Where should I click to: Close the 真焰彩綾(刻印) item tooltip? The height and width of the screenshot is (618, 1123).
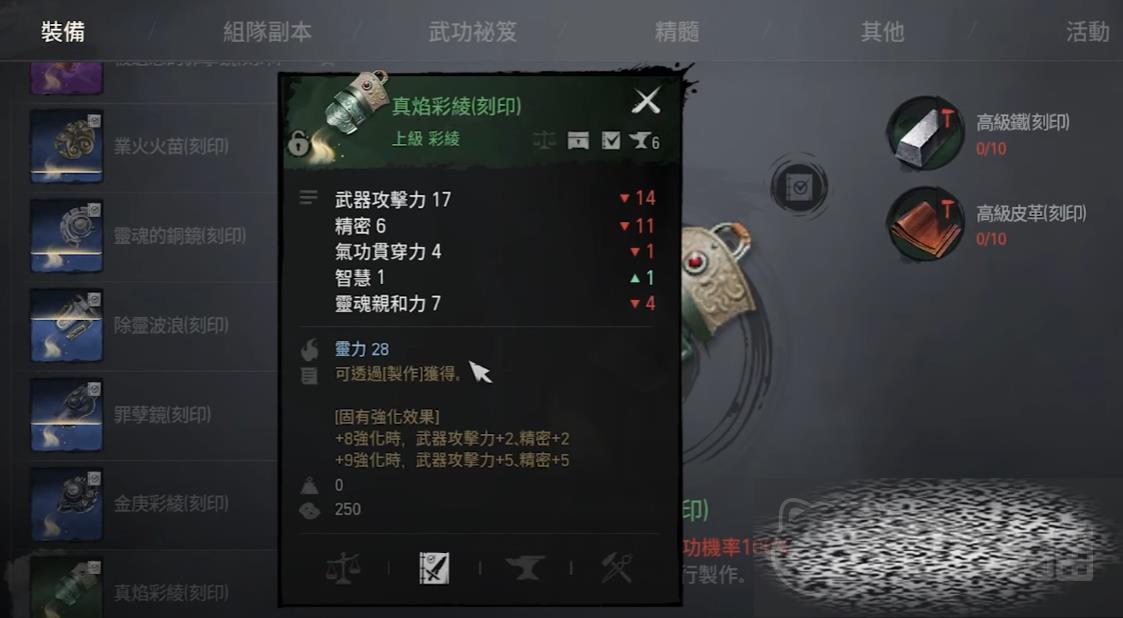coord(646,101)
